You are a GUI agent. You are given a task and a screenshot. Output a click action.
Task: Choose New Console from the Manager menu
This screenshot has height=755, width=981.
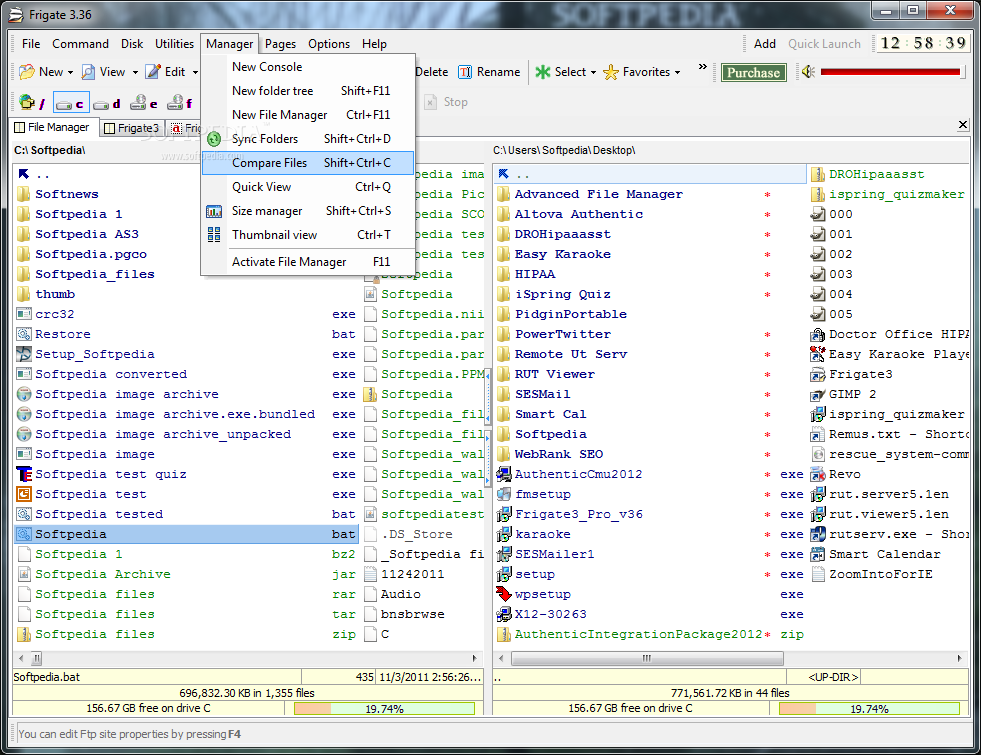click(308, 67)
